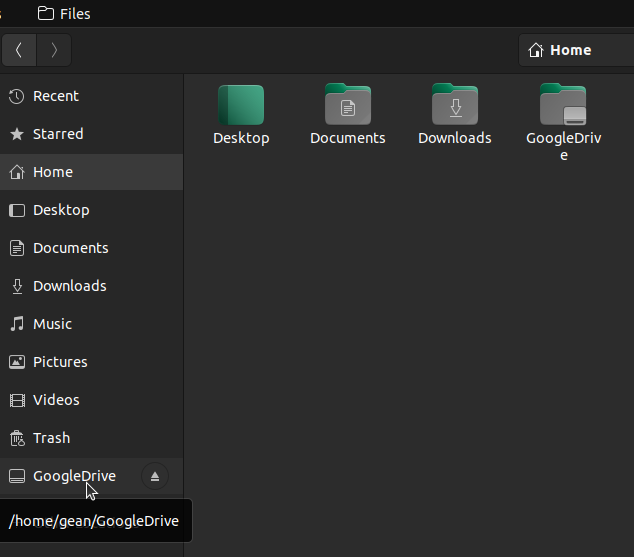634x557 pixels.
Task: Open the Desktop folder icon
Action: (x=241, y=106)
